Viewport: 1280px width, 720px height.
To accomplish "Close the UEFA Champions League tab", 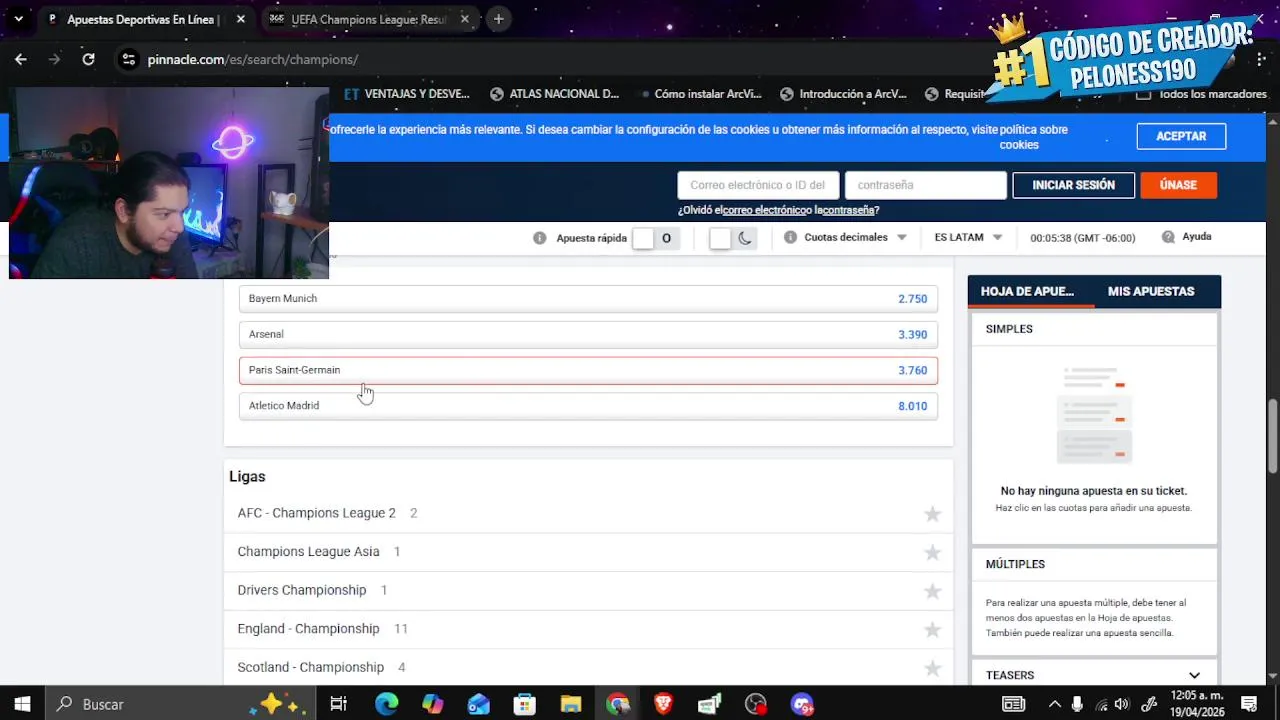I will [x=464, y=19].
